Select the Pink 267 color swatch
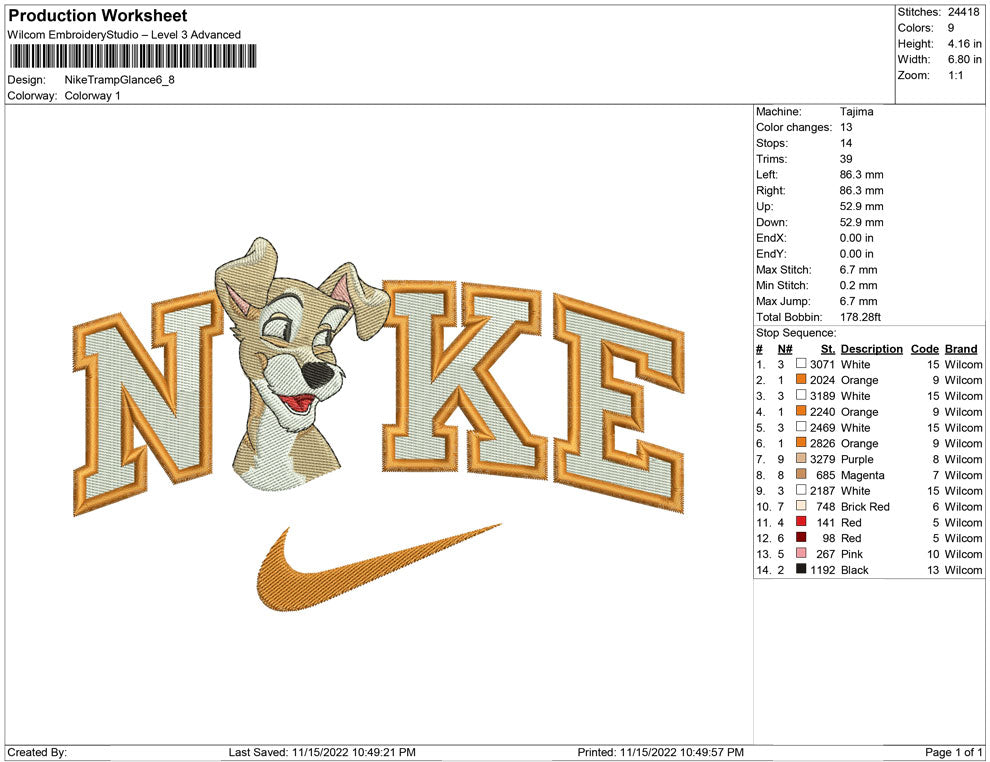The width and height of the screenshot is (990, 762). point(801,553)
